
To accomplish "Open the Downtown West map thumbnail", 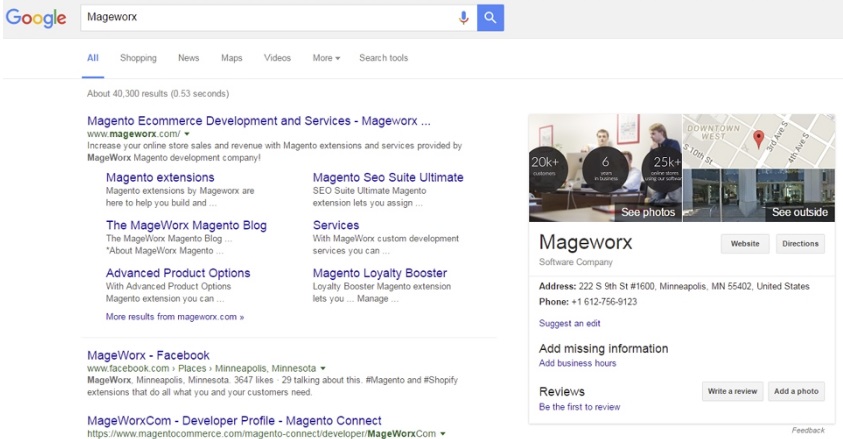I will (x=759, y=141).
